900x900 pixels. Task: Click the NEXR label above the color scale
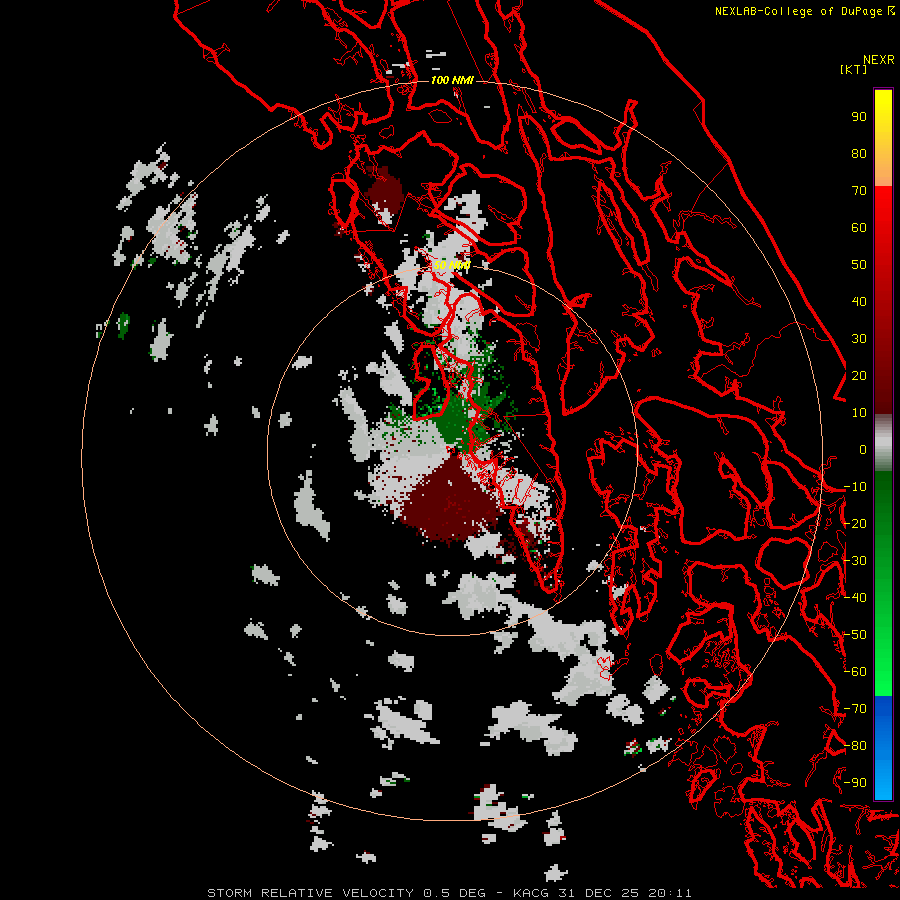[878, 60]
